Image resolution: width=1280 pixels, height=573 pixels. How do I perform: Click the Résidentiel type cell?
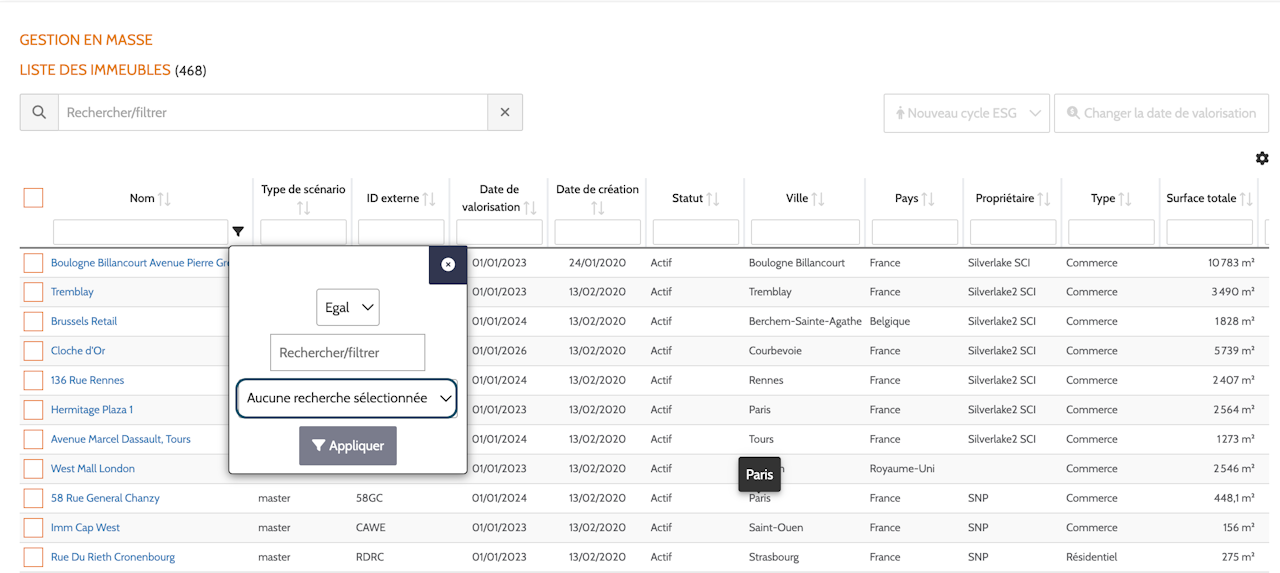1092,557
